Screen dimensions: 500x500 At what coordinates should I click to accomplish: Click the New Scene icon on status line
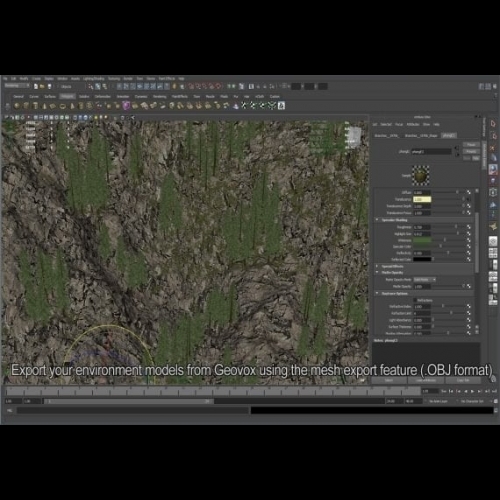click(x=36, y=86)
